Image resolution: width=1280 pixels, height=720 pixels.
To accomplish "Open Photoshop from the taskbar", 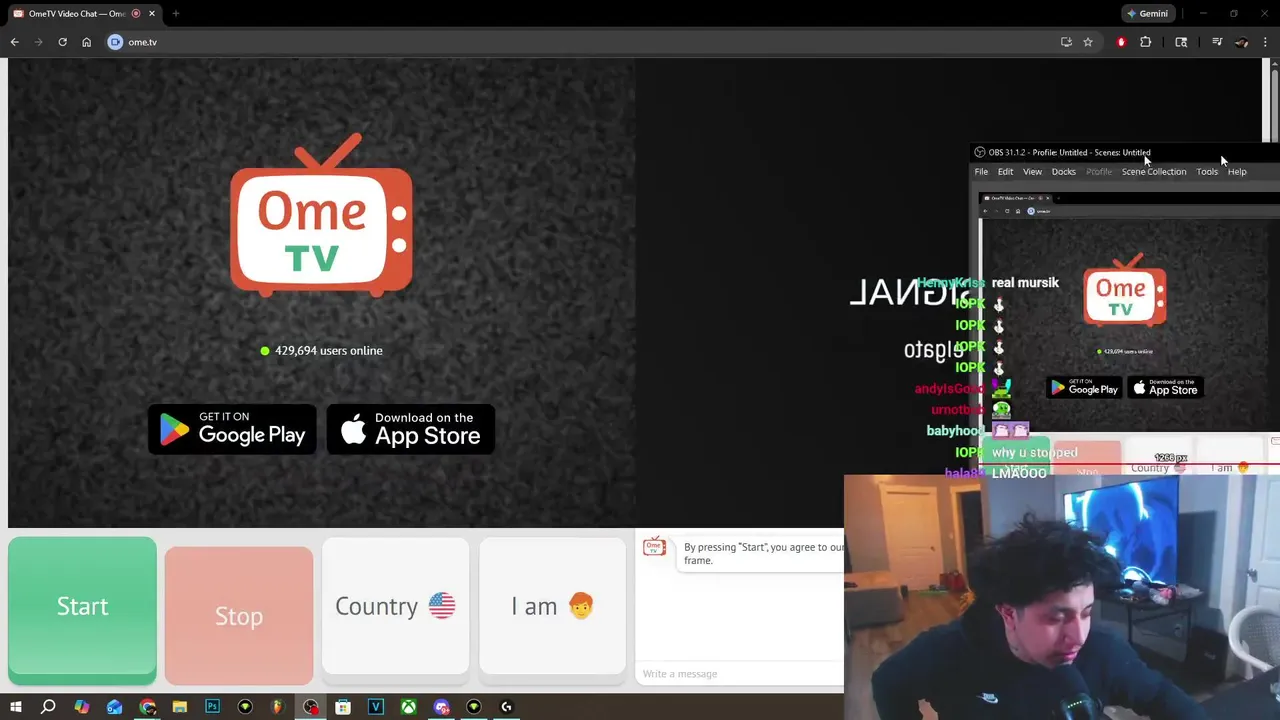I will (x=213, y=707).
